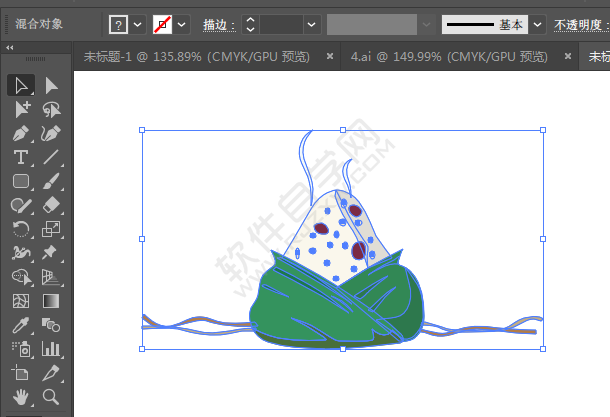Click the 描边 stroke panel link
Image resolution: width=610 pixels, height=417 pixels.
click(217, 24)
